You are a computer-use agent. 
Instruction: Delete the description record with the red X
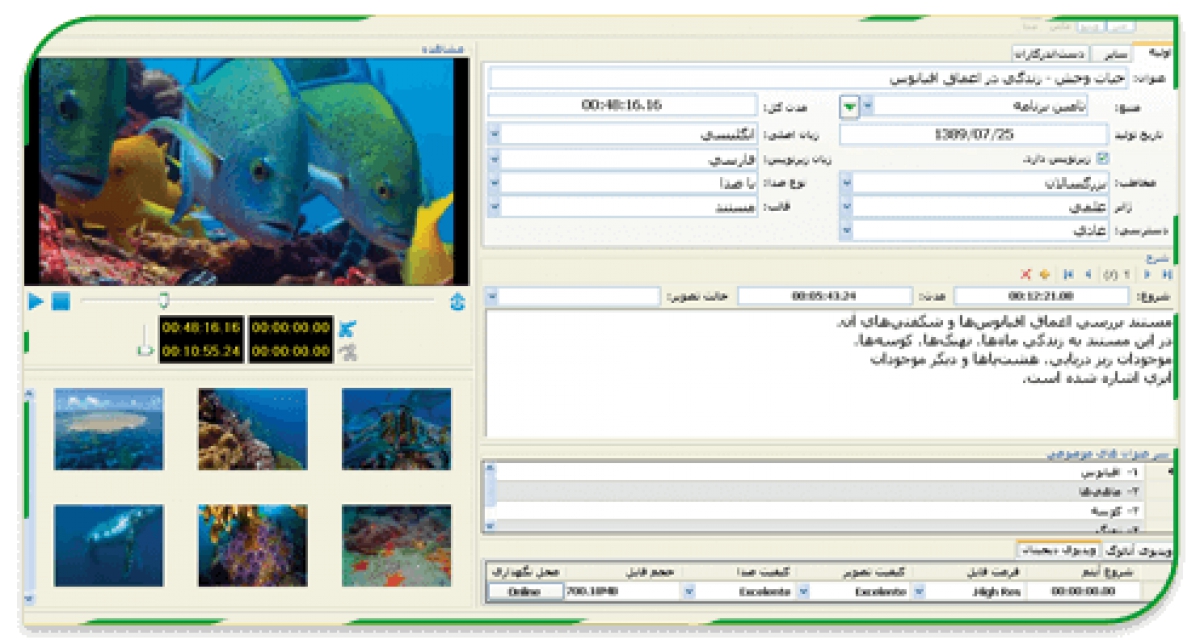(1025, 273)
